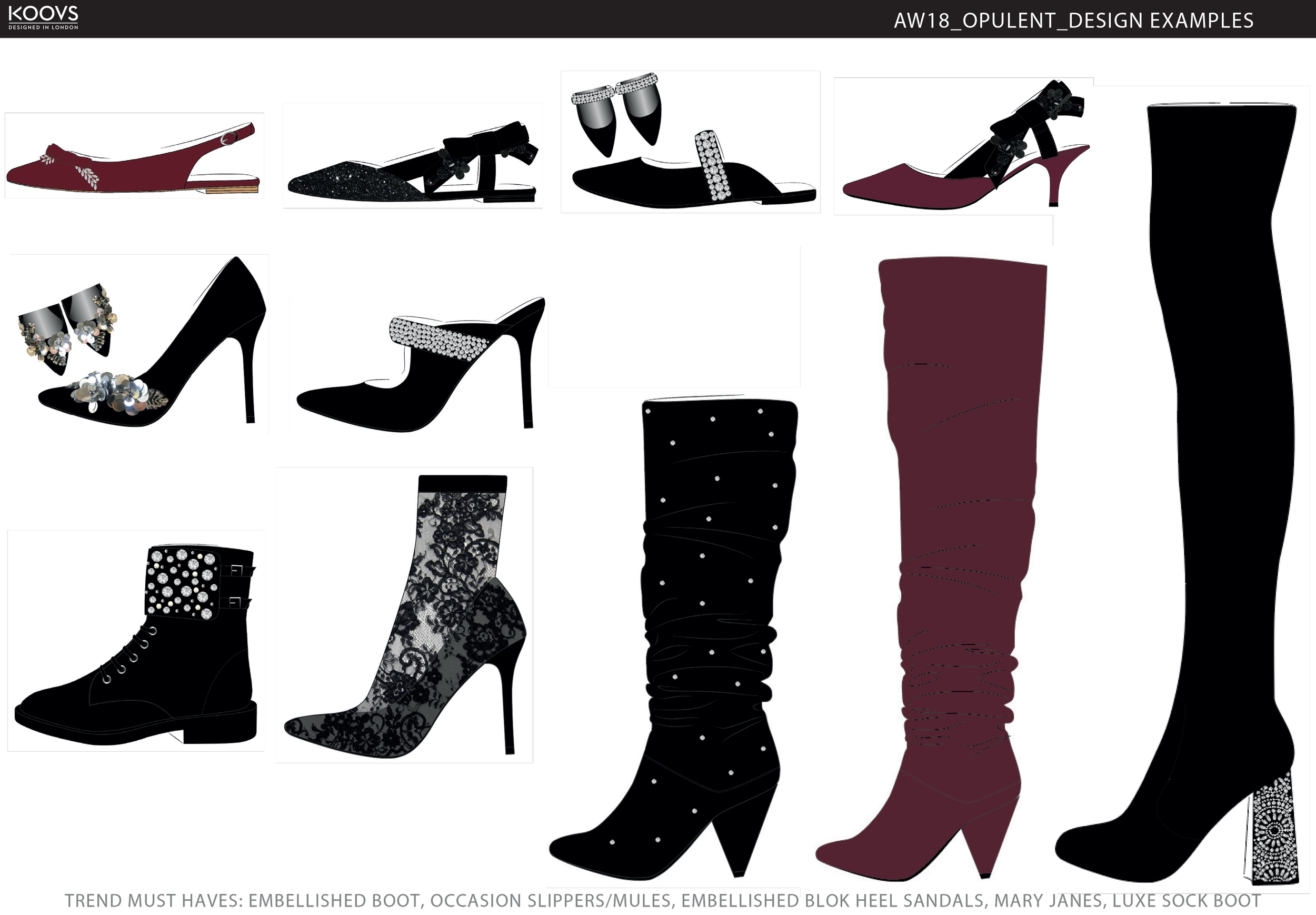Screen dimensions: 1316x915
Task: Select the sequin-embellished black stiletto pump
Action: click(172, 355)
